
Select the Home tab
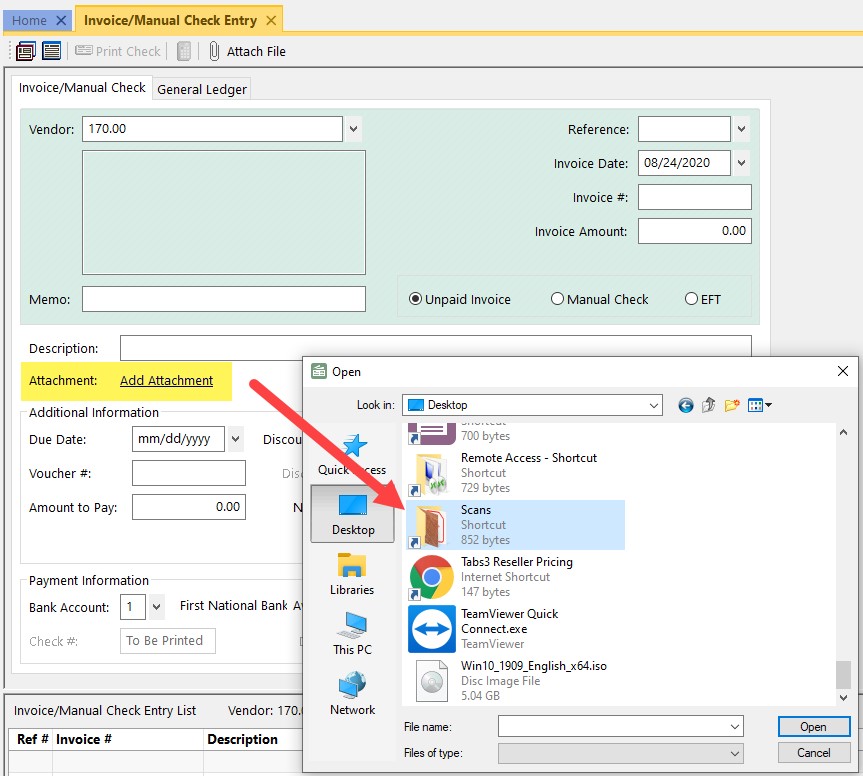click(x=30, y=19)
